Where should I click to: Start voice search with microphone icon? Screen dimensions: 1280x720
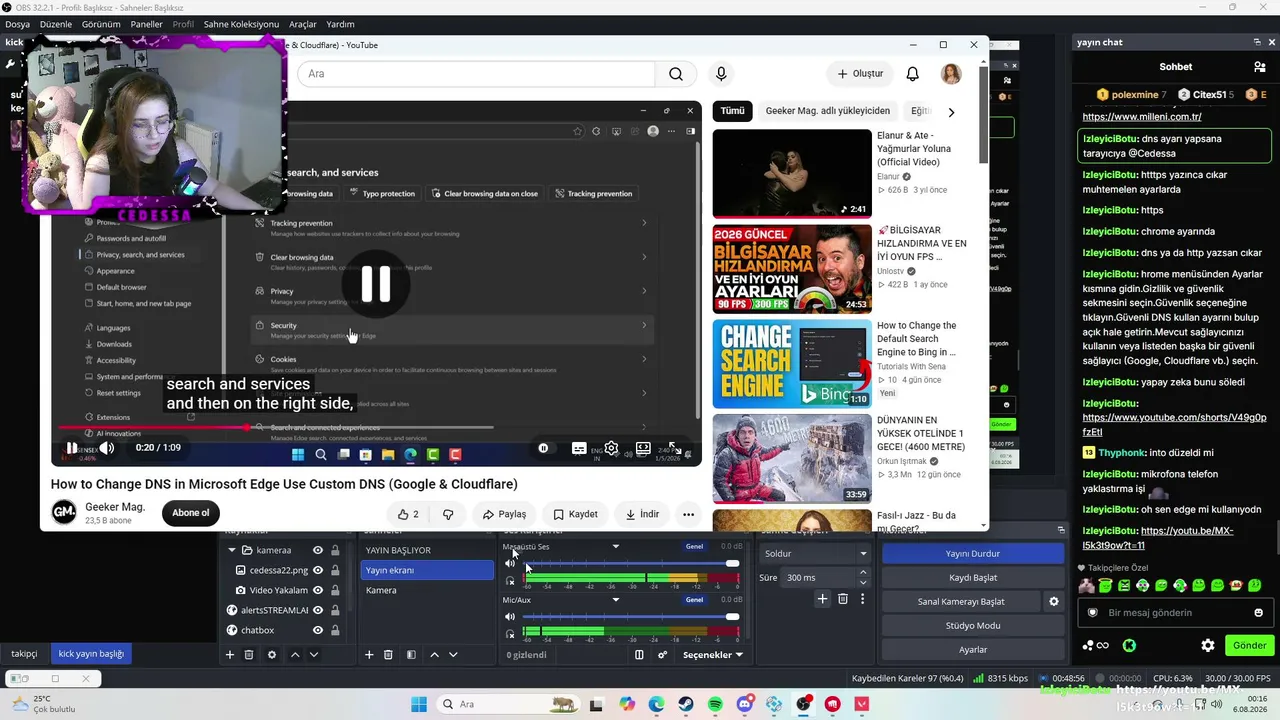721,74
